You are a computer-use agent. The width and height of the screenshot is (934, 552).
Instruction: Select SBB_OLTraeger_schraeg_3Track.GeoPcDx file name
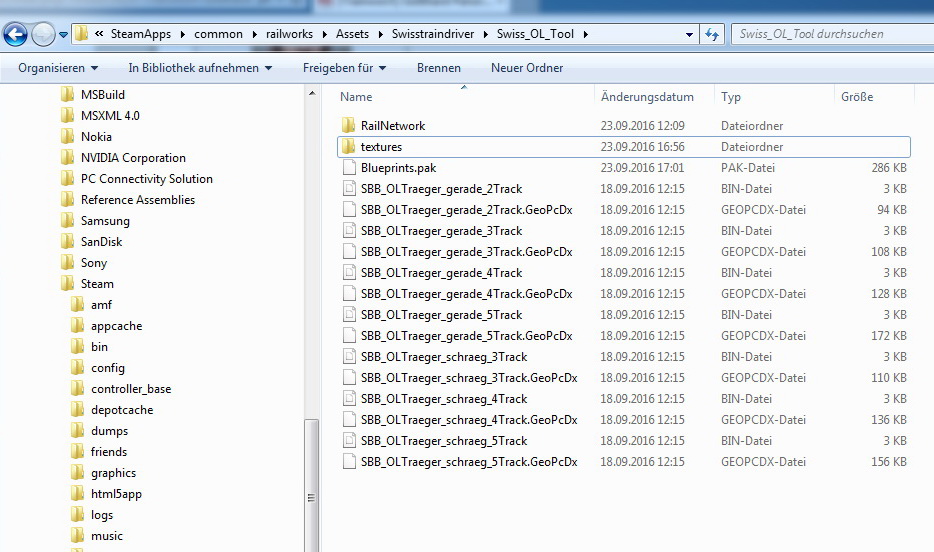469,378
